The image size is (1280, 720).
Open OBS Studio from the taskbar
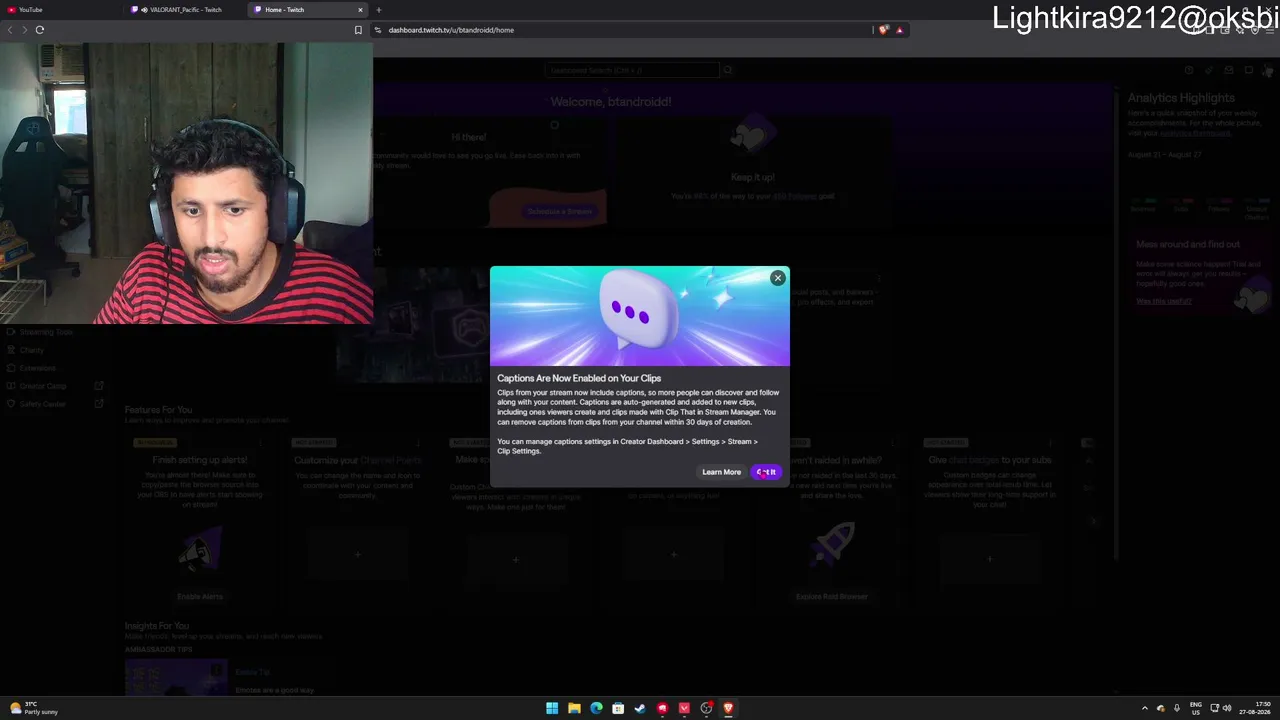[x=706, y=708]
